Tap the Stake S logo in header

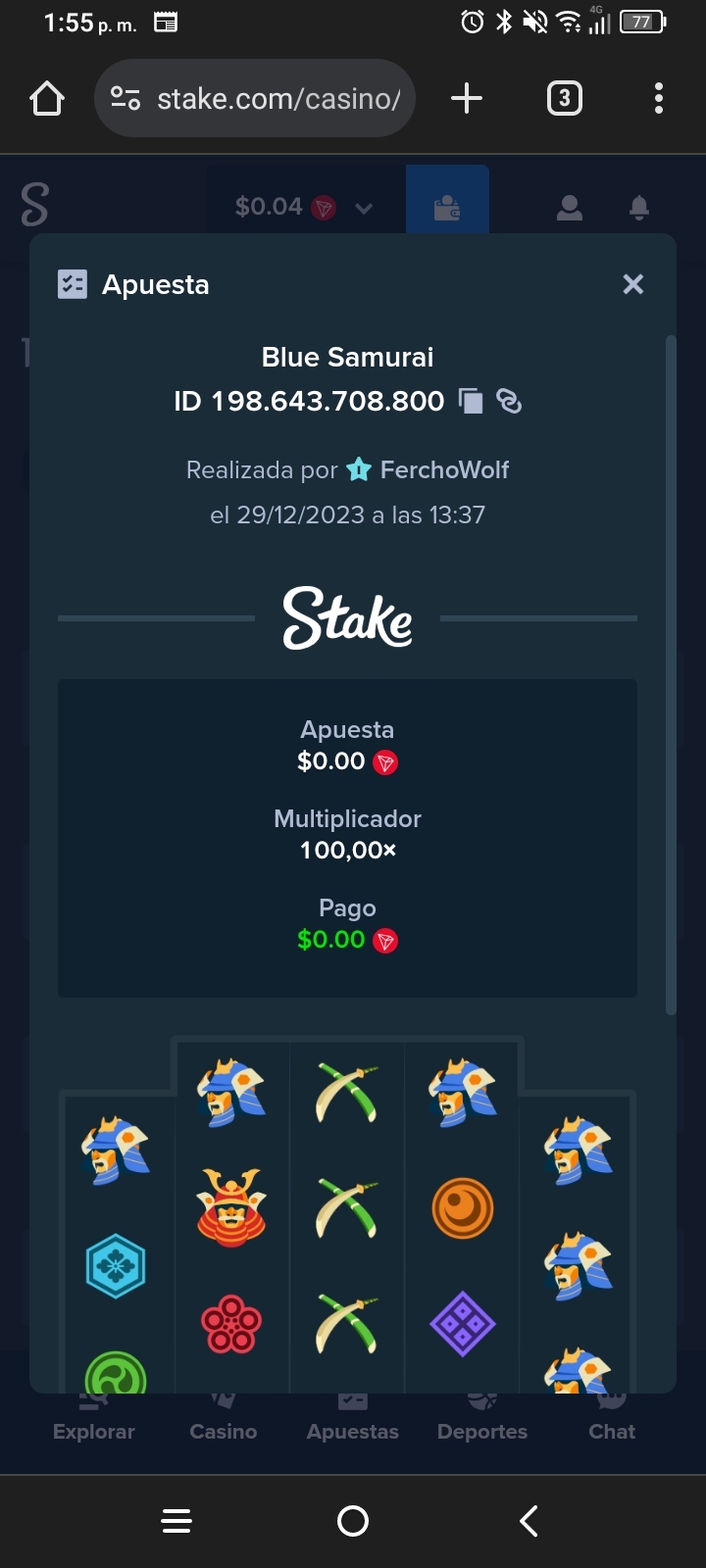34,204
